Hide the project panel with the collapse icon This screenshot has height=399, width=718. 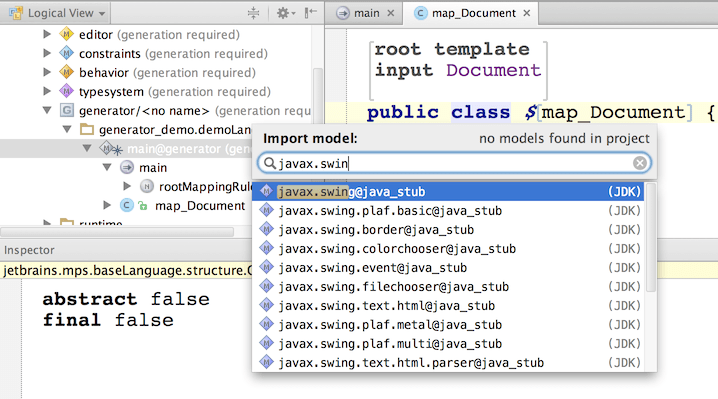310,13
